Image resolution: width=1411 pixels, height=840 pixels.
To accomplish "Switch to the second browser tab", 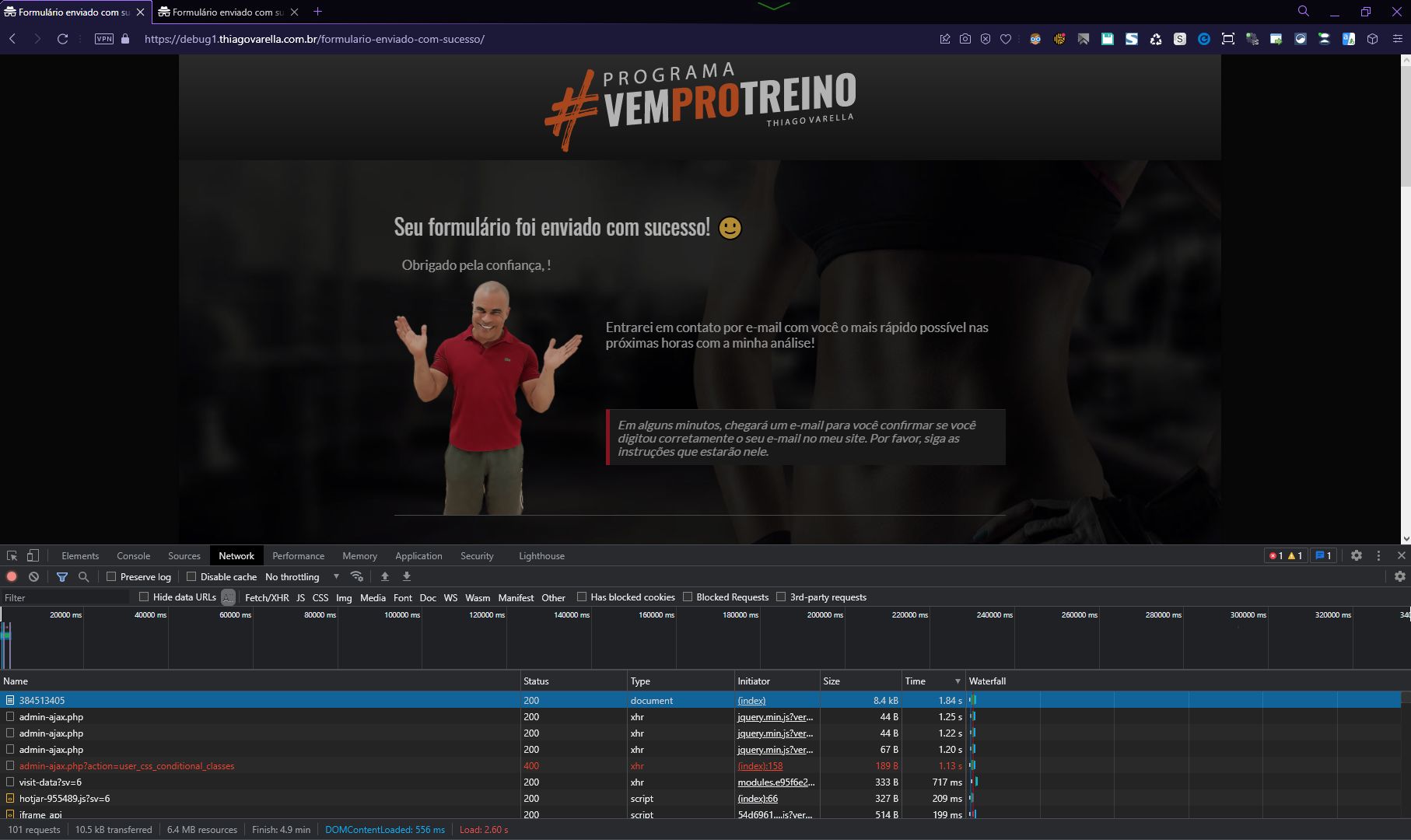I will (228, 12).
